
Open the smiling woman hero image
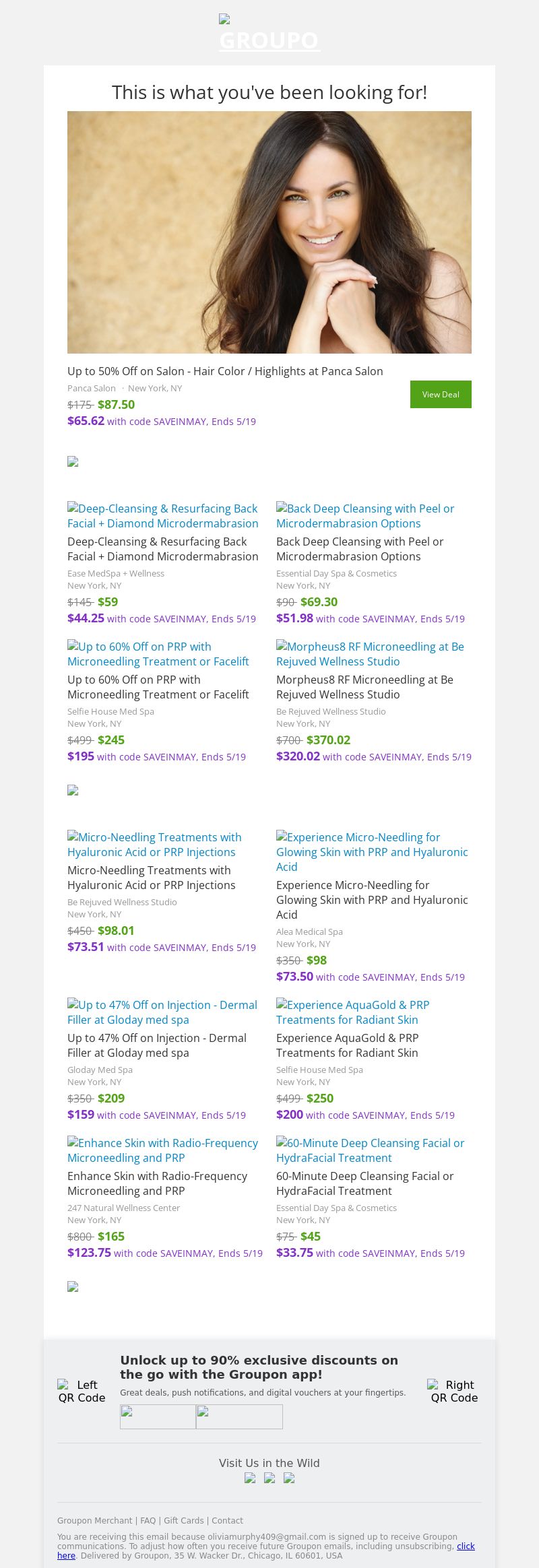(x=269, y=232)
